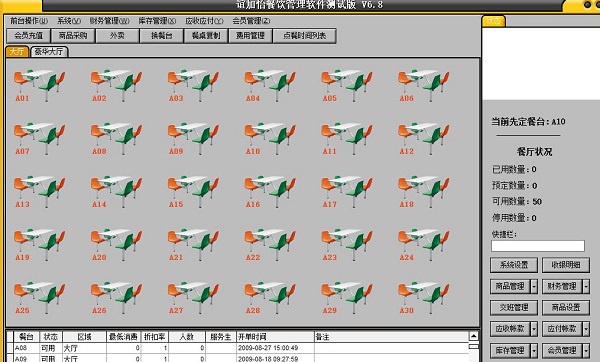Viewport: 600px width, 362px height.
Task: Open the 会员管理 menu
Action: 251,21
